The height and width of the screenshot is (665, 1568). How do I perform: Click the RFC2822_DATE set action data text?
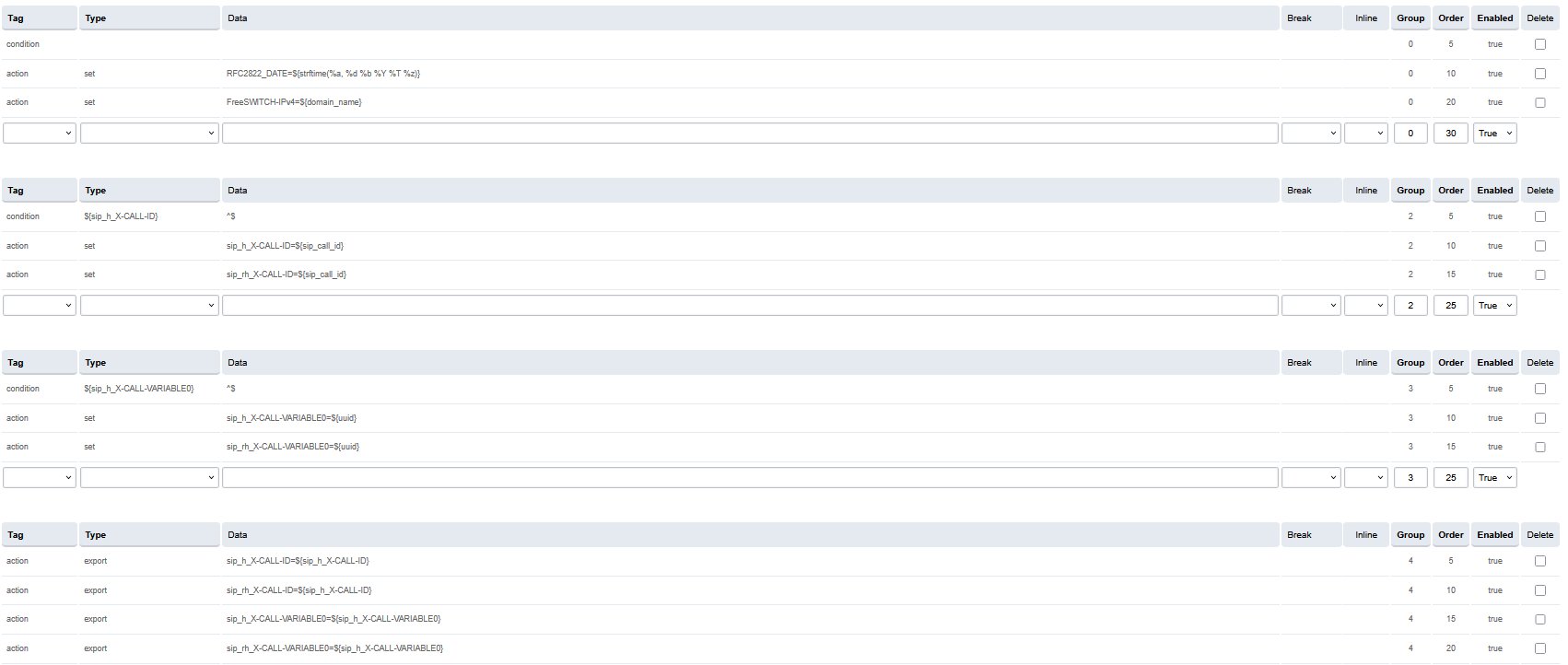tap(322, 74)
